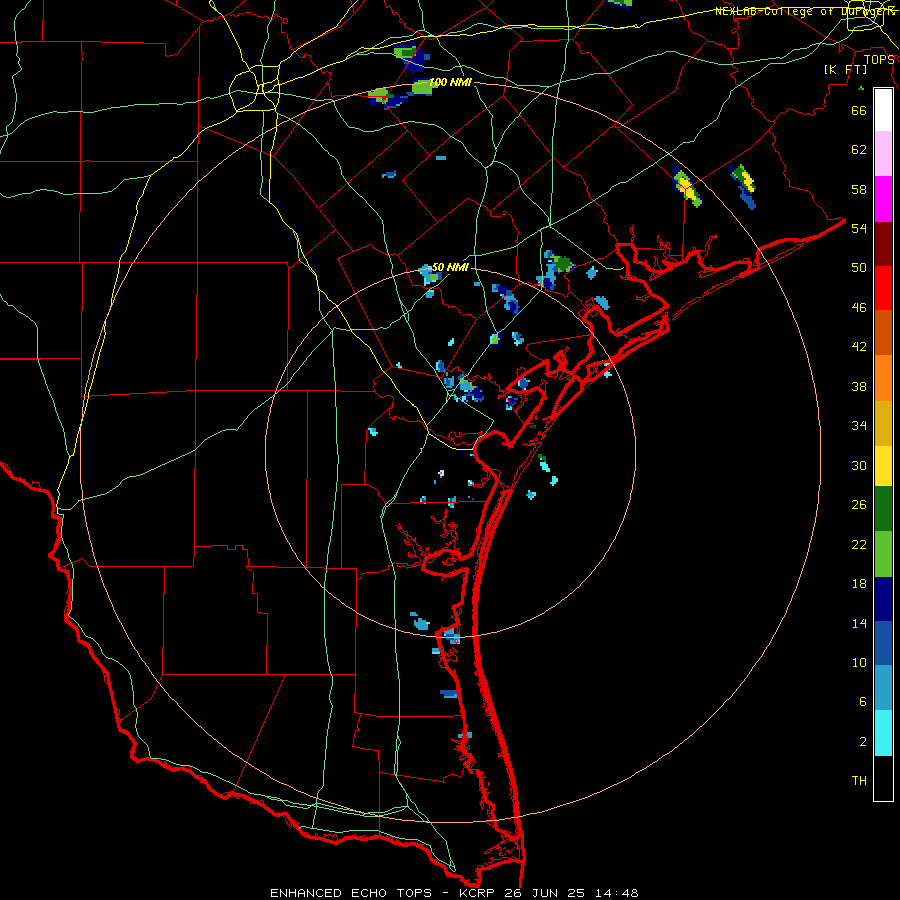Pick the bright yellow legend swatch
900x900 pixels.
coord(883,465)
